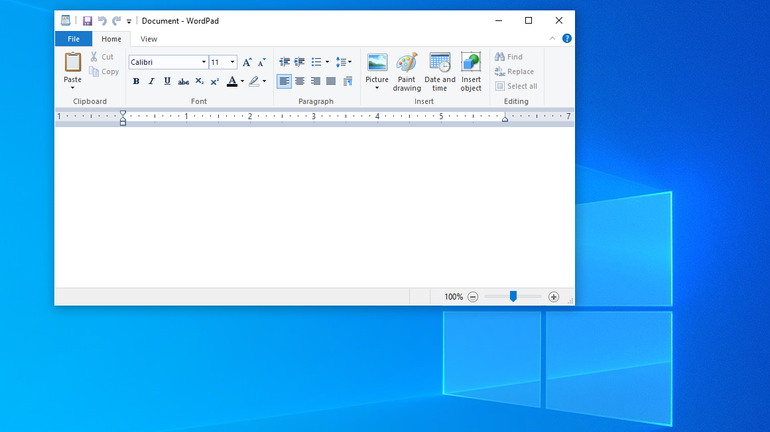The width and height of the screenshot is (770, 432).
Task: Open the File menu
Action: pos(73,39)
